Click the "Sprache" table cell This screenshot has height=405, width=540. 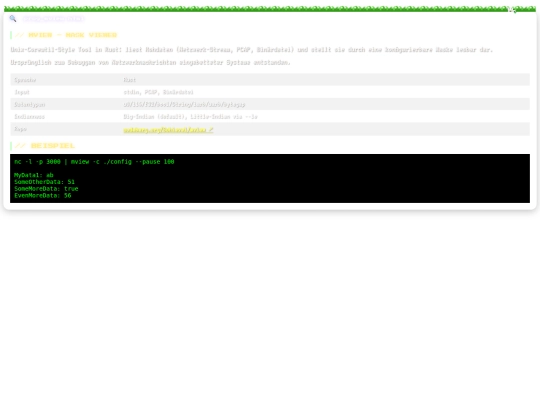tap(65, 80)
